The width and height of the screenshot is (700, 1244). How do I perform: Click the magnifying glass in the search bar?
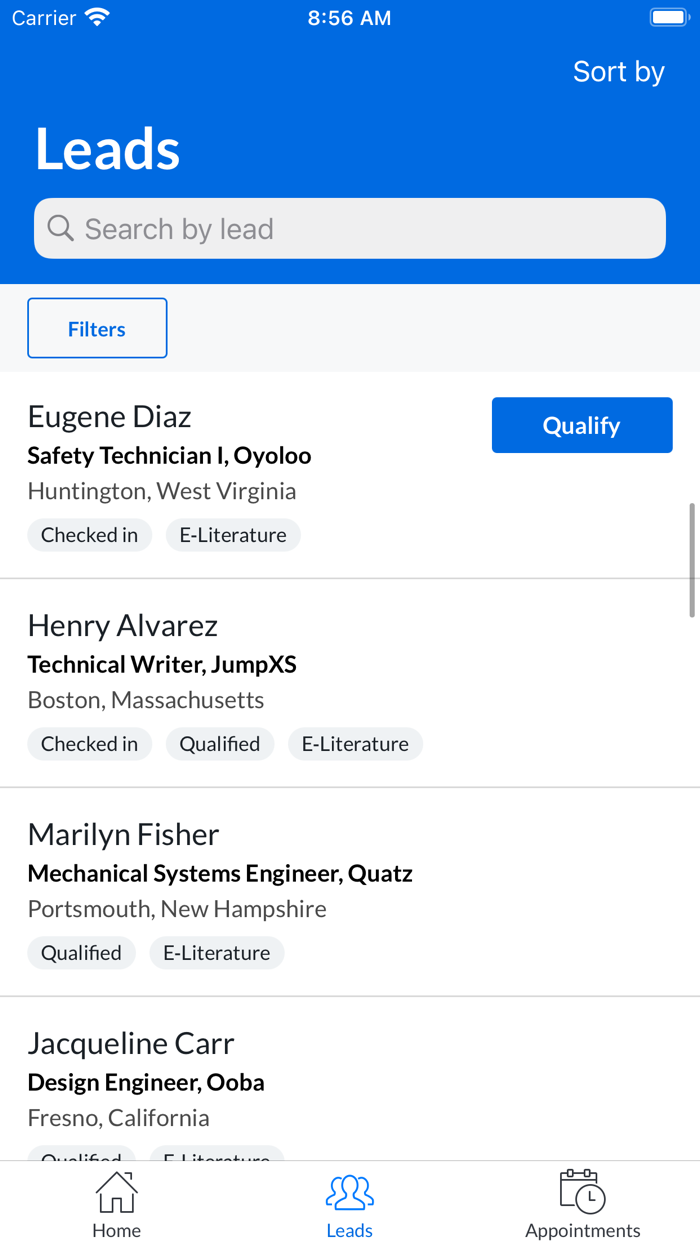coord(60,228)
